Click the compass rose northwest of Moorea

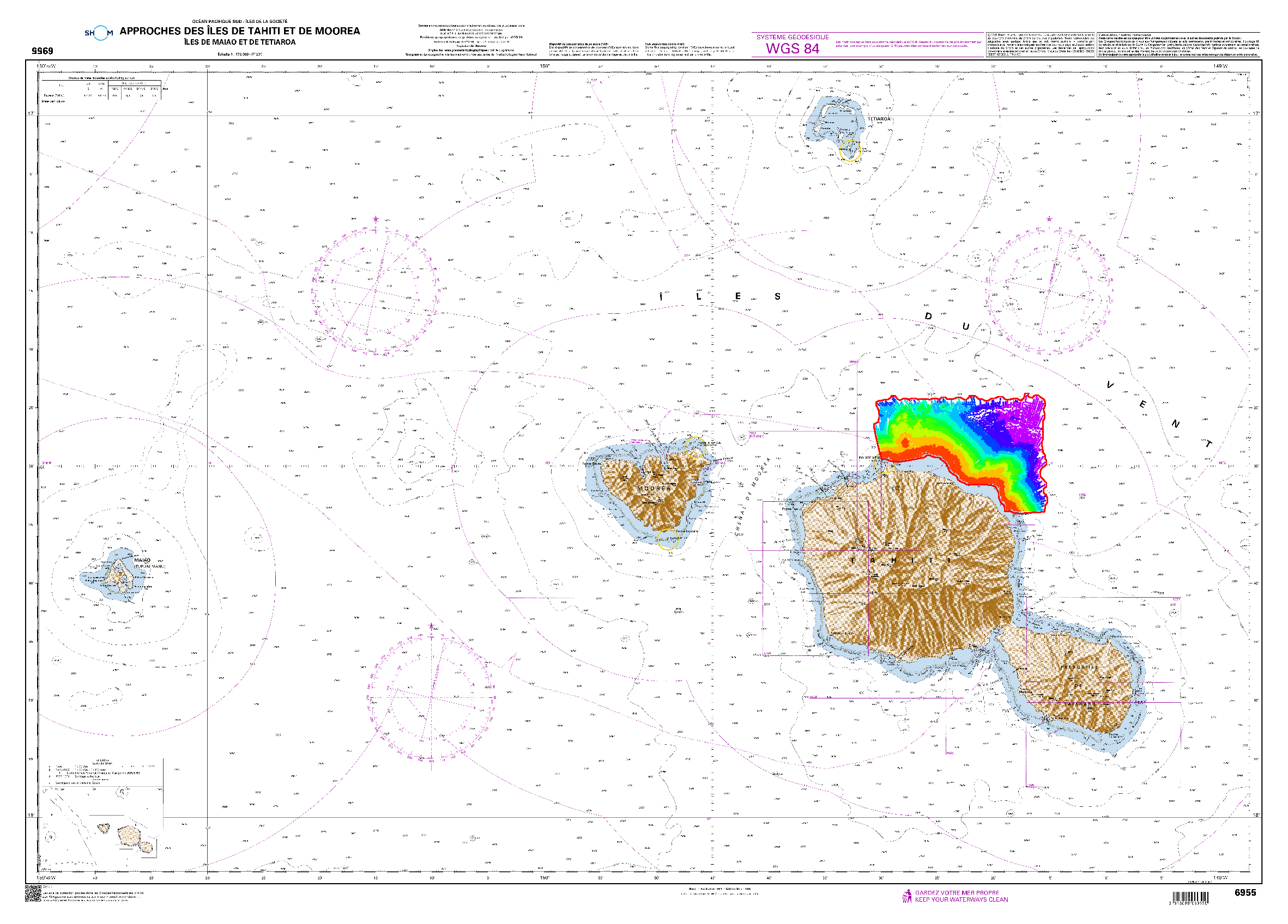[x=375, y=290]
